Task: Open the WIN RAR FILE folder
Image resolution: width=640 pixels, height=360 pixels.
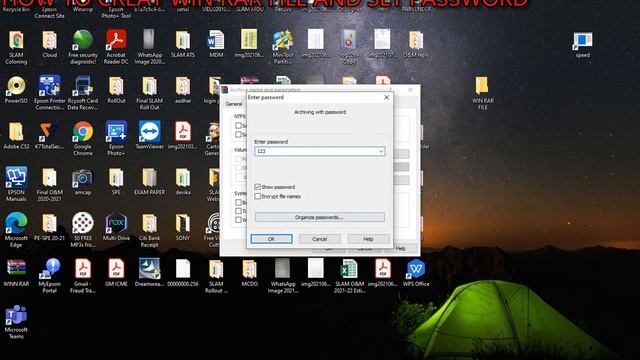Action: (x=482, y=87)
